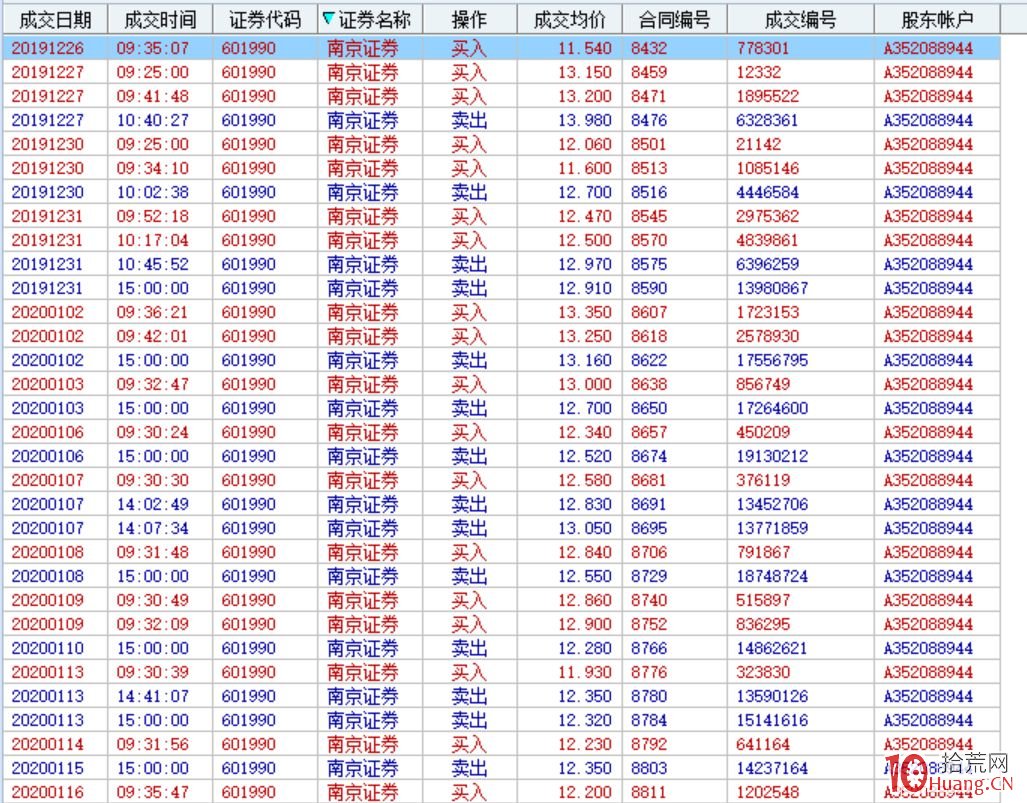Select the average price 11.930

point(585,673)
